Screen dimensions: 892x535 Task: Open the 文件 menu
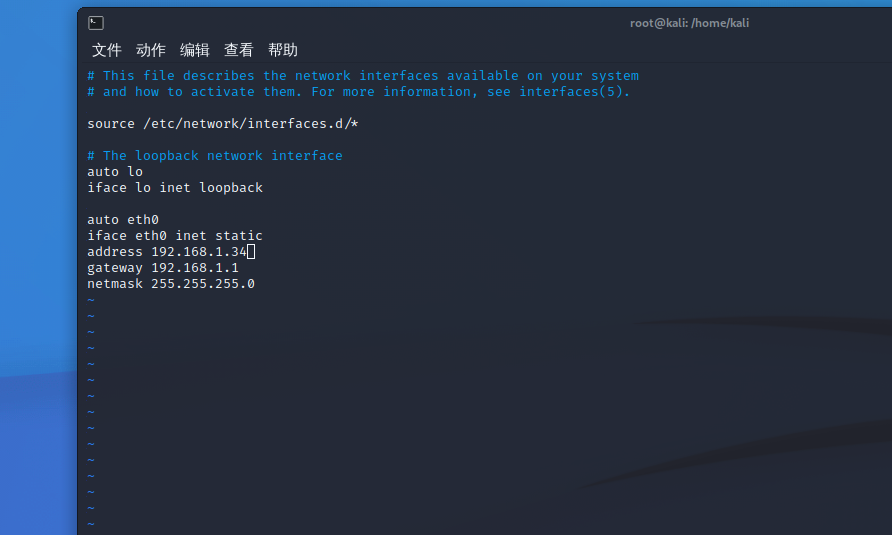(106, 50)
